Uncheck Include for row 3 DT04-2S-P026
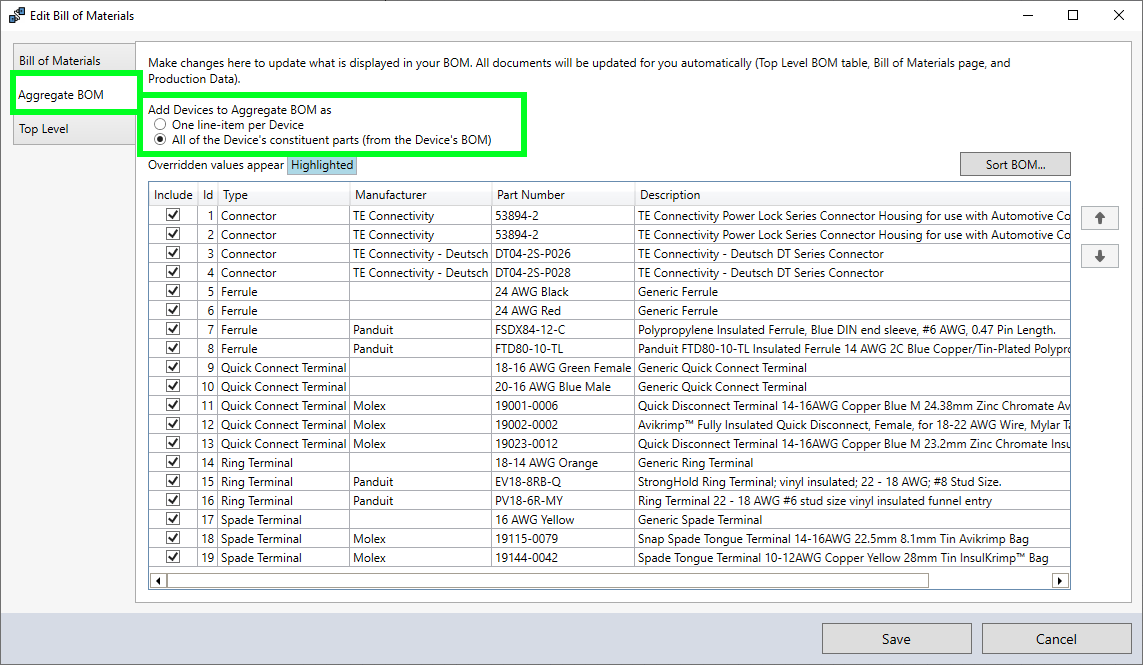Viewport: 1143px width, 665px height. pos(173,253)
